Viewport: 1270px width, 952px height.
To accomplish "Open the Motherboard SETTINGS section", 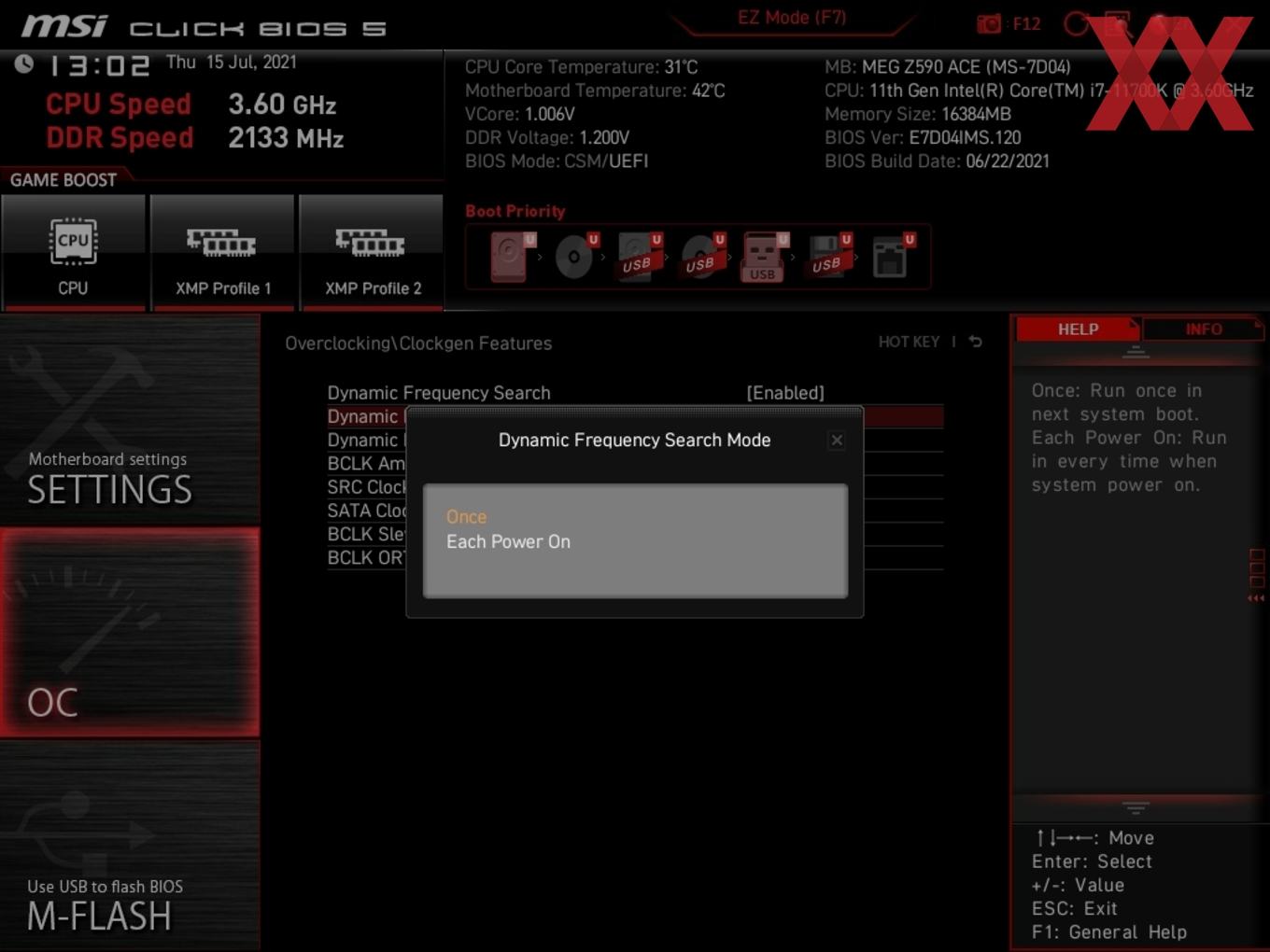I will [x=130, y=420].
